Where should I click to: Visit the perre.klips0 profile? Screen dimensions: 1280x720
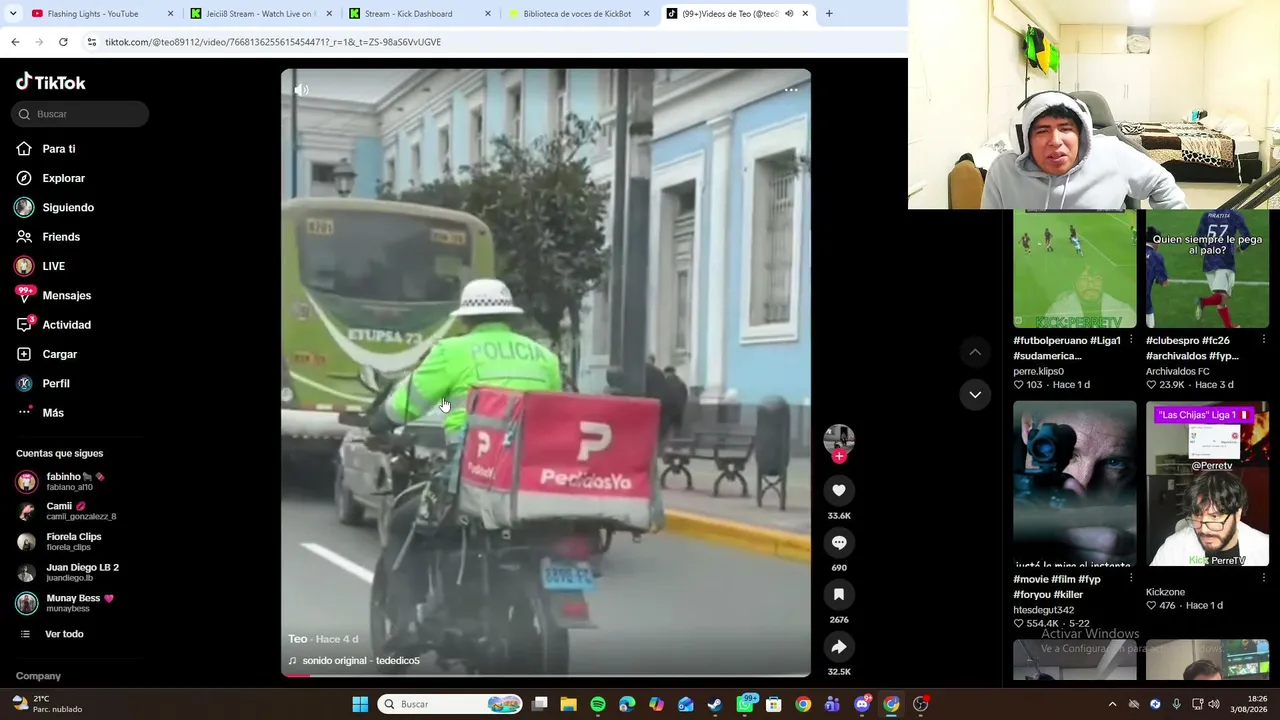coord(1038,371)
